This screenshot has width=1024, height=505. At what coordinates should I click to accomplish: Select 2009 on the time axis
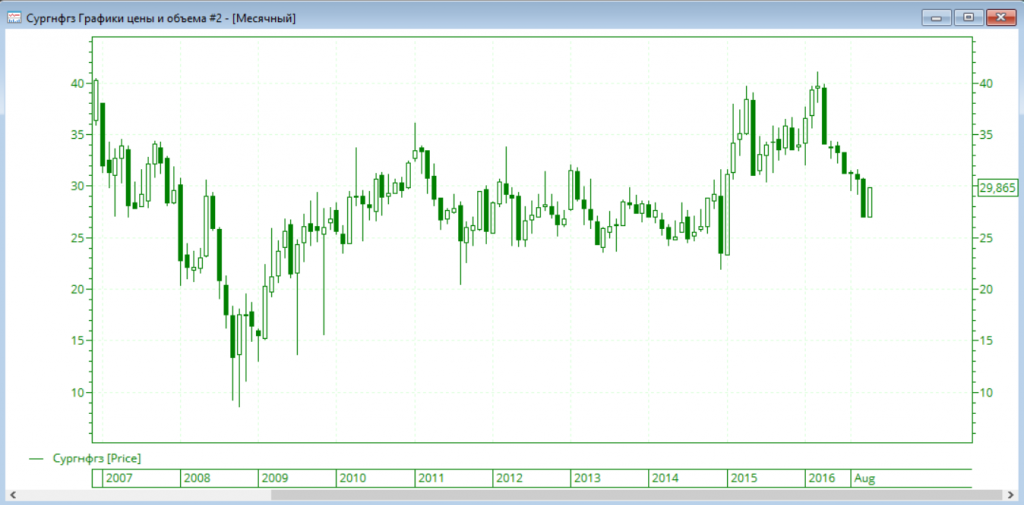[x=275, y=478]
